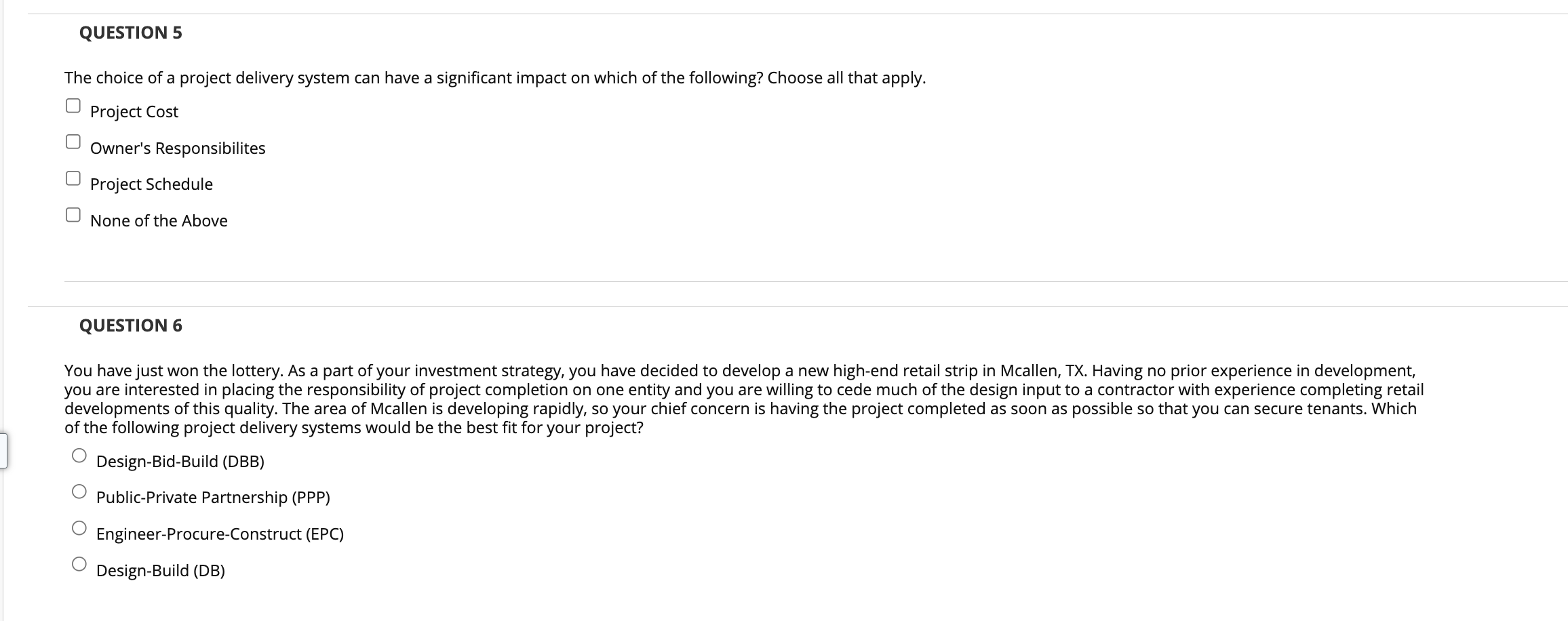Check the Project Cost checkbox
The width and height of the screenshot is (1568, 621).
(73, 104)
